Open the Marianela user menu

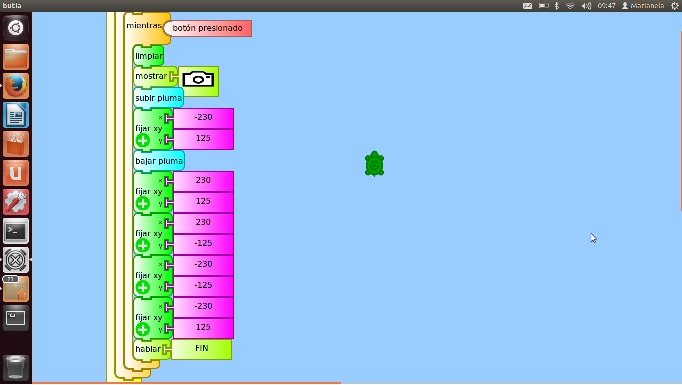(643, 6)
